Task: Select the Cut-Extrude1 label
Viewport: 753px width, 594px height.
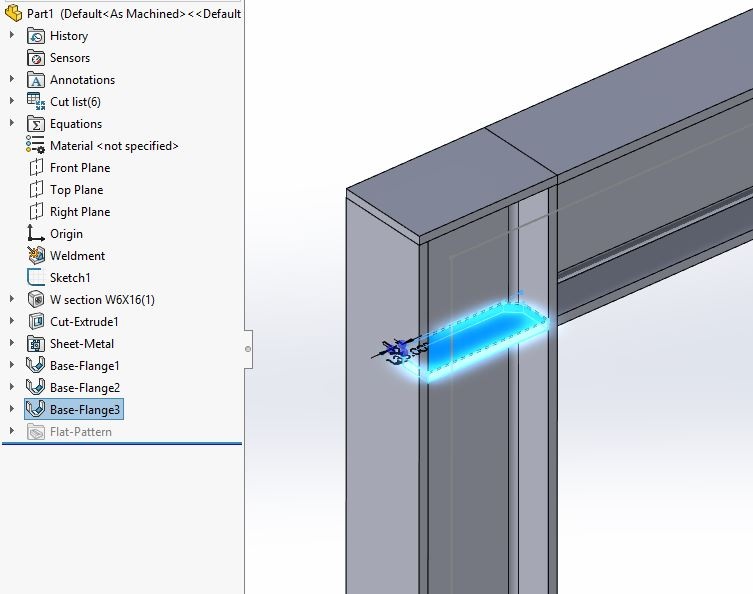Action: point(84,322)
